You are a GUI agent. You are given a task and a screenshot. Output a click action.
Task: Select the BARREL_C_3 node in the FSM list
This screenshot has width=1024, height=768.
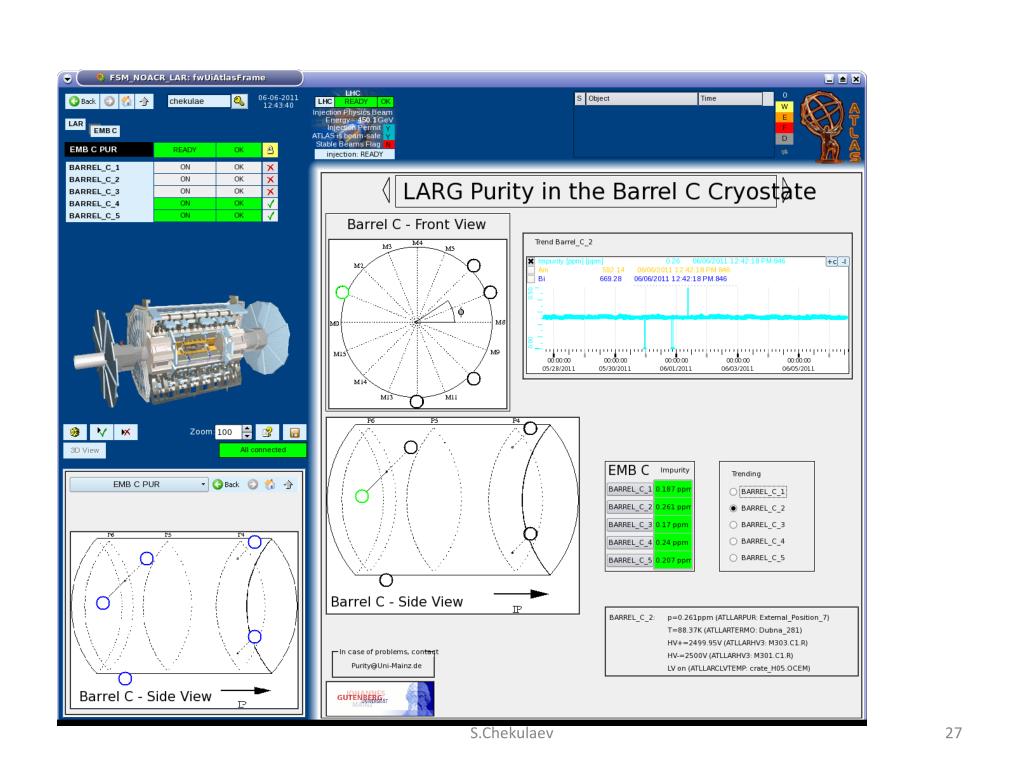(110, 191)
